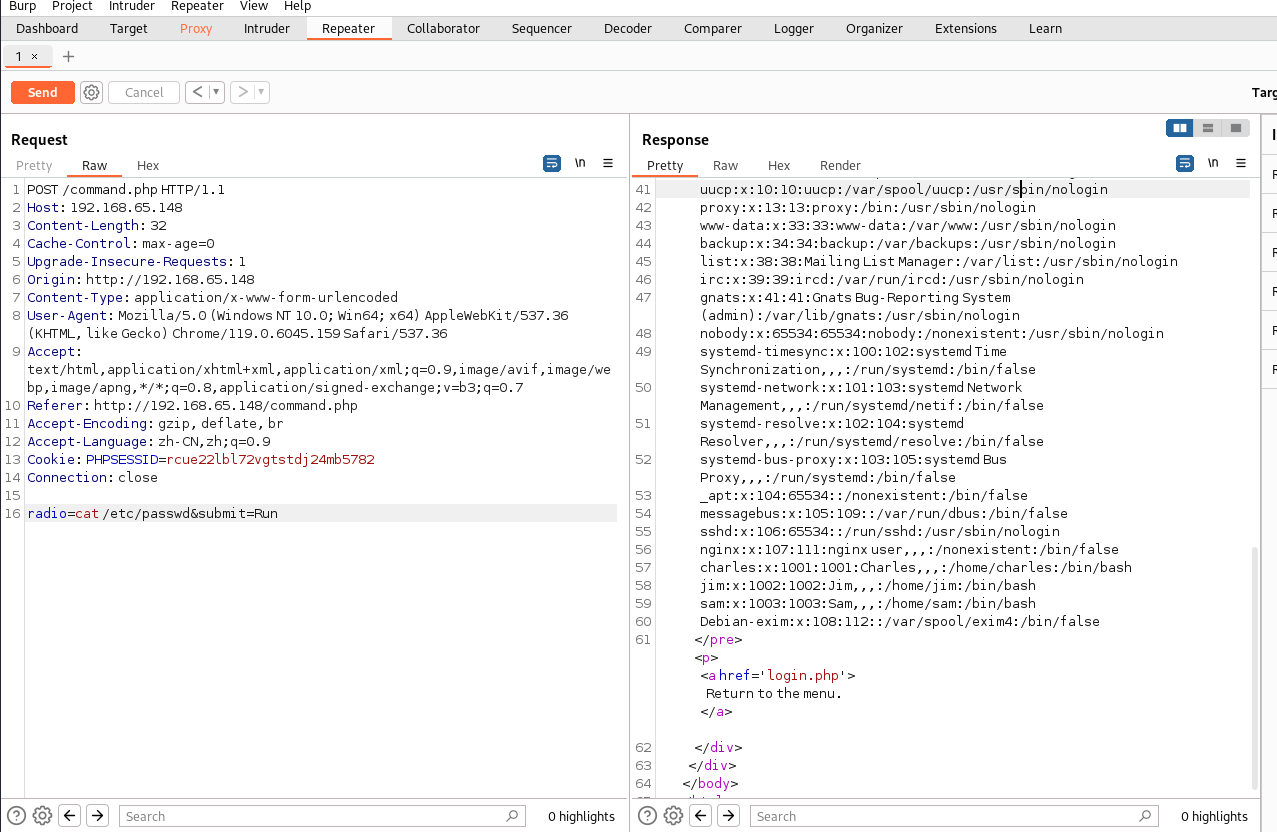Open search settings gear below Request pane

[42, 816]
